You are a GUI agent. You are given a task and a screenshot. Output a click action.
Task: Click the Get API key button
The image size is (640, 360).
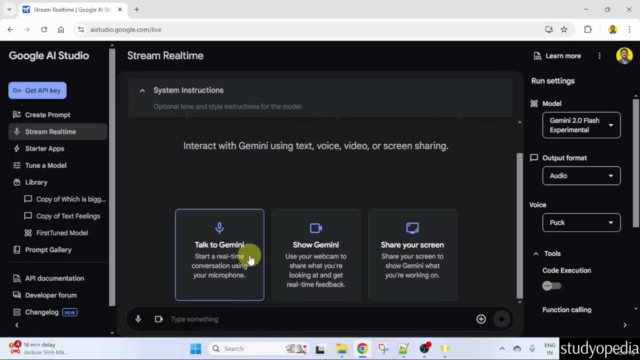tap(37, 91)
